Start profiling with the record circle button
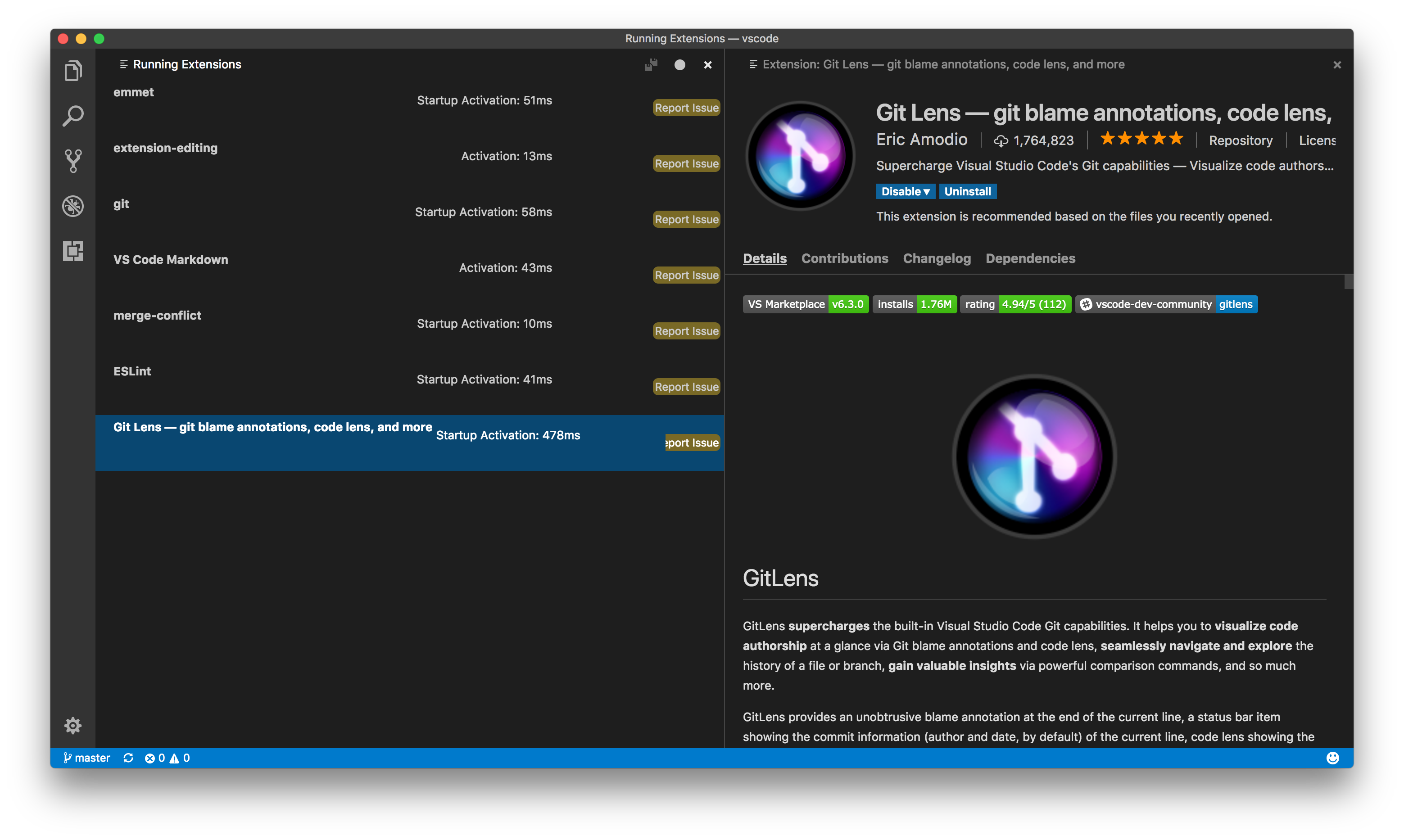Screen dimensions: 1404x840 [679, 64]
